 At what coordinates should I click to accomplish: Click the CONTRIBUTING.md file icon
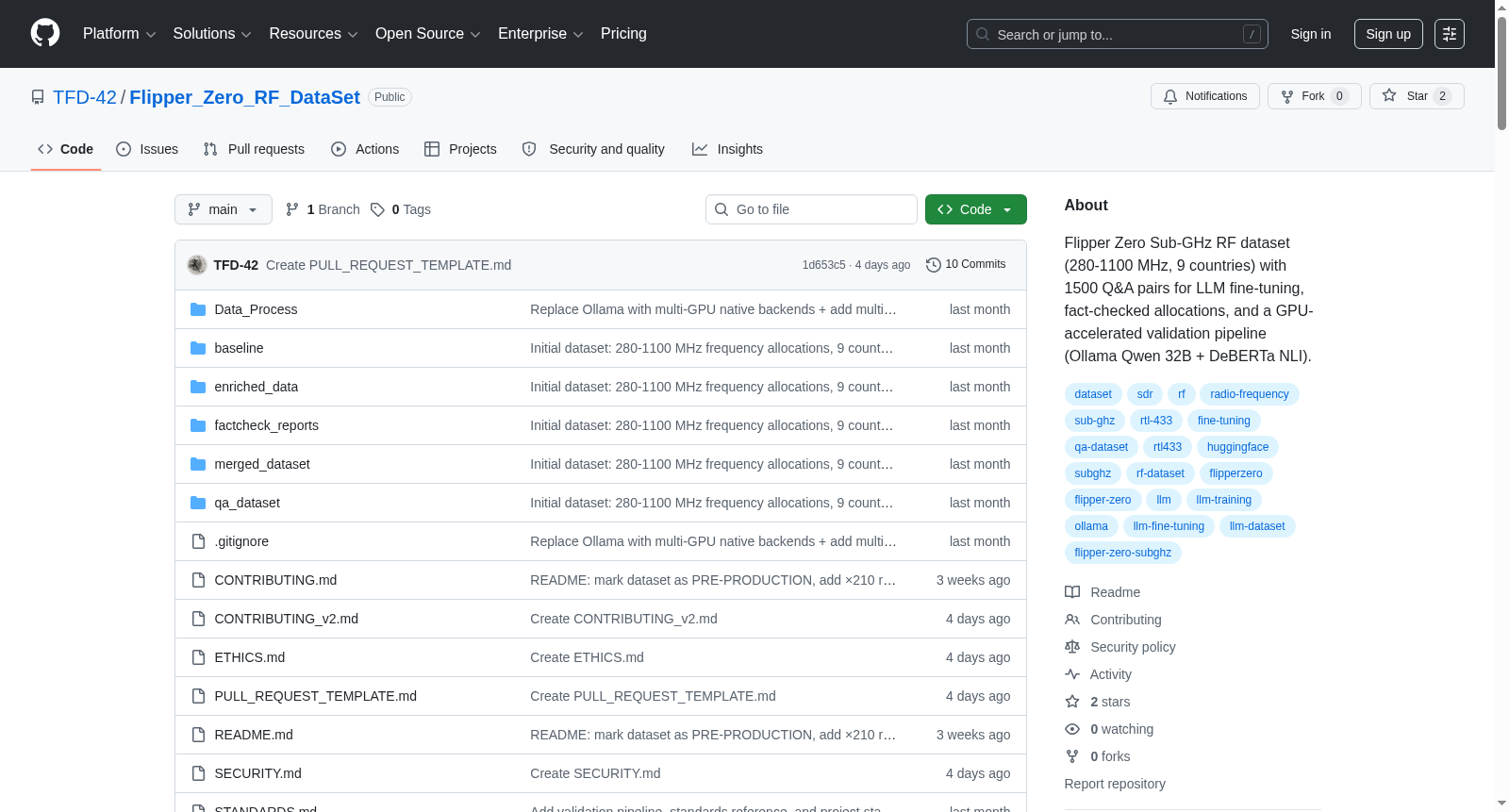(198, 580)
